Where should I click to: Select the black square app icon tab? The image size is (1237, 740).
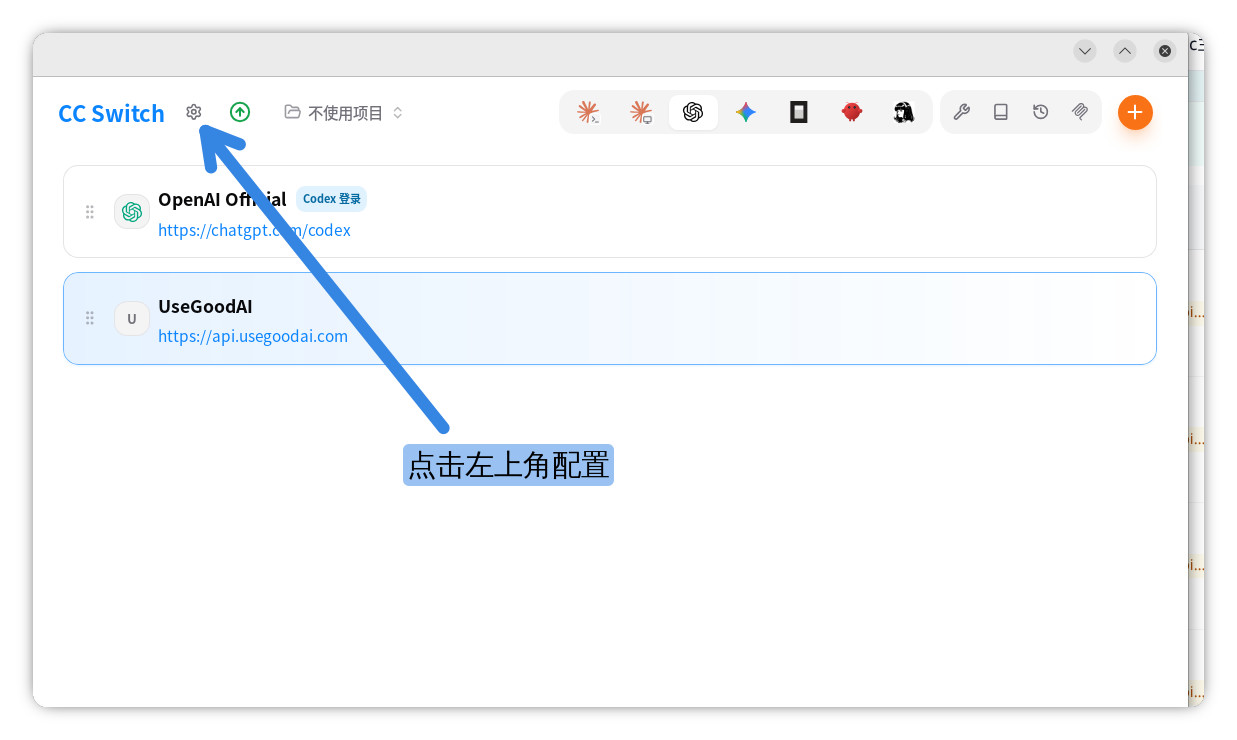tap(798, 112)
